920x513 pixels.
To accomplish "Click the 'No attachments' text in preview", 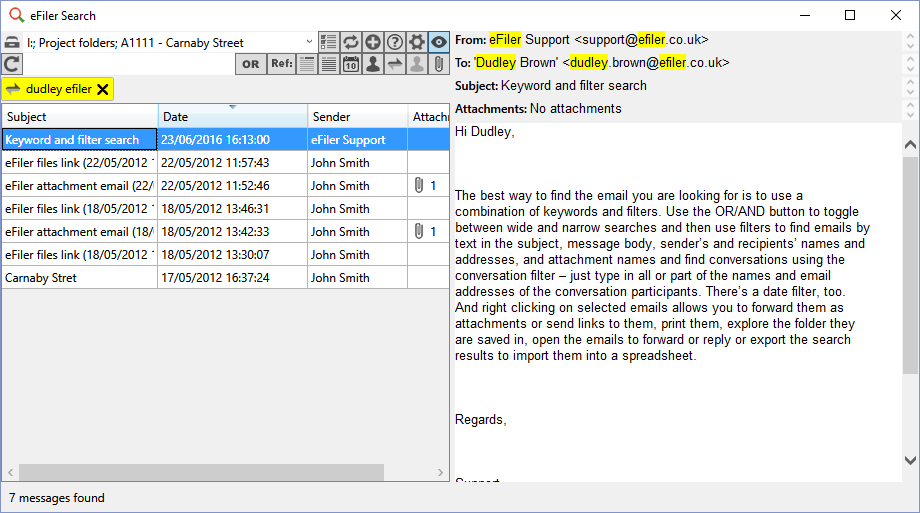I will 576,109.
